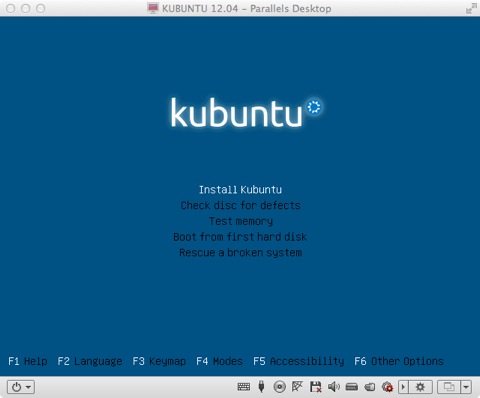Open virtual machine configuration gear button
The height and width of the screenshot is (398, 480).
coord(420,387)
